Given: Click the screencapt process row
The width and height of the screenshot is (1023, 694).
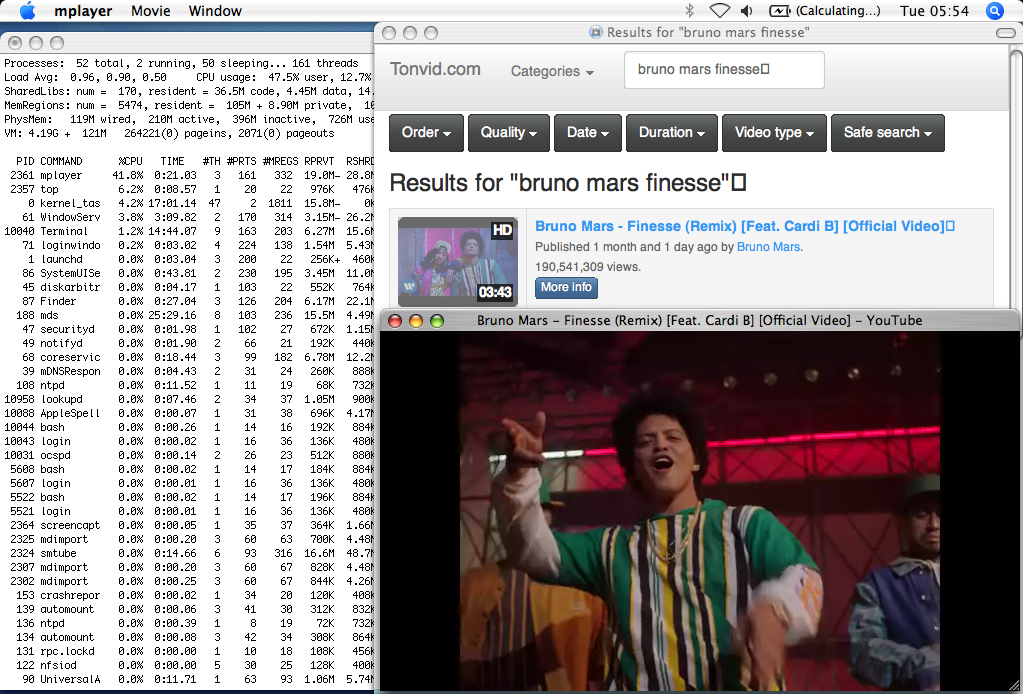Looking at the screenshot, I should point(189,525).
